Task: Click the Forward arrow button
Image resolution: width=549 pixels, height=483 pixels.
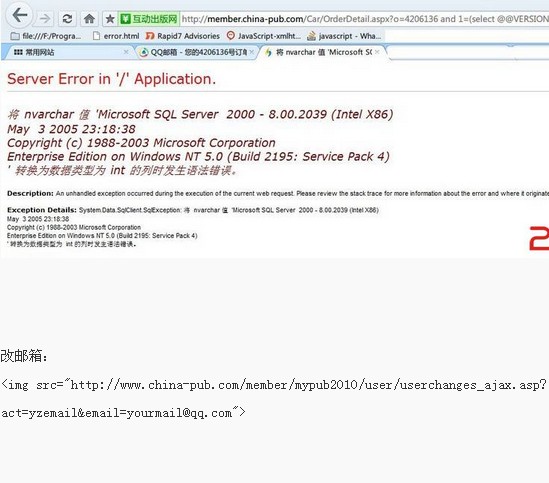Action: [44, 18]
